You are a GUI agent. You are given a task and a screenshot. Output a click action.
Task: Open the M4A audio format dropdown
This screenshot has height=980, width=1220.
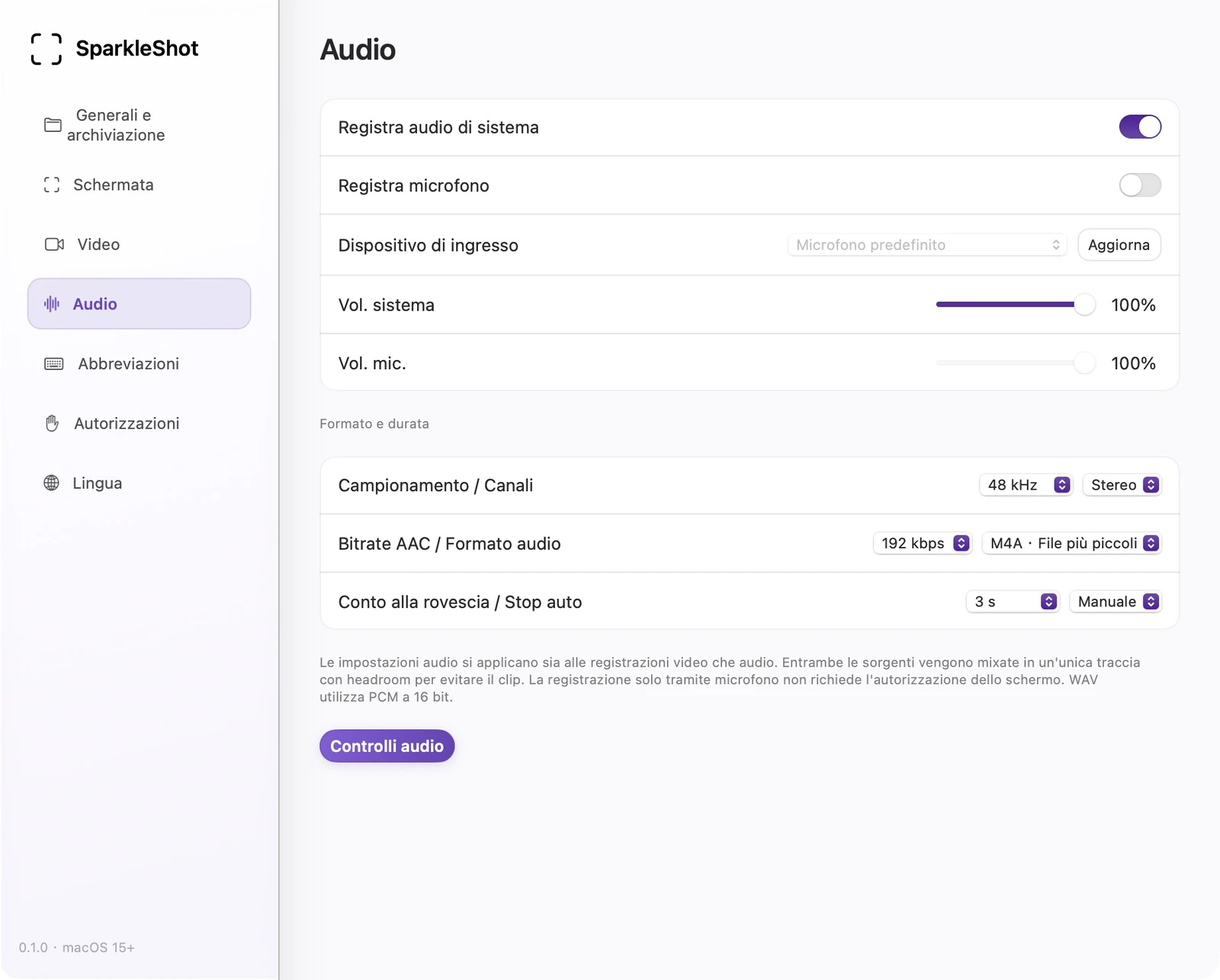coord(1072,543)
